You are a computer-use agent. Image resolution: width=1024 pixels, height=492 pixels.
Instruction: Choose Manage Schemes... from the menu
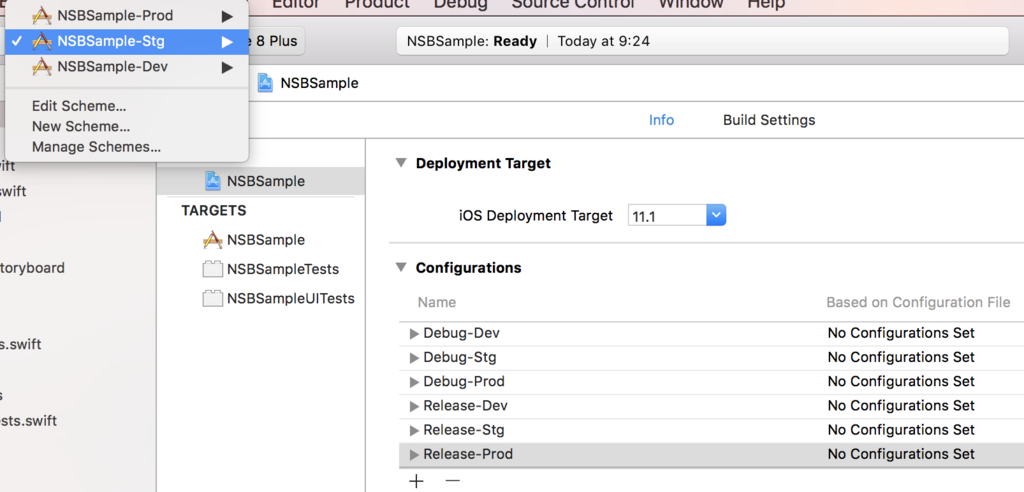tap(97, 147)
